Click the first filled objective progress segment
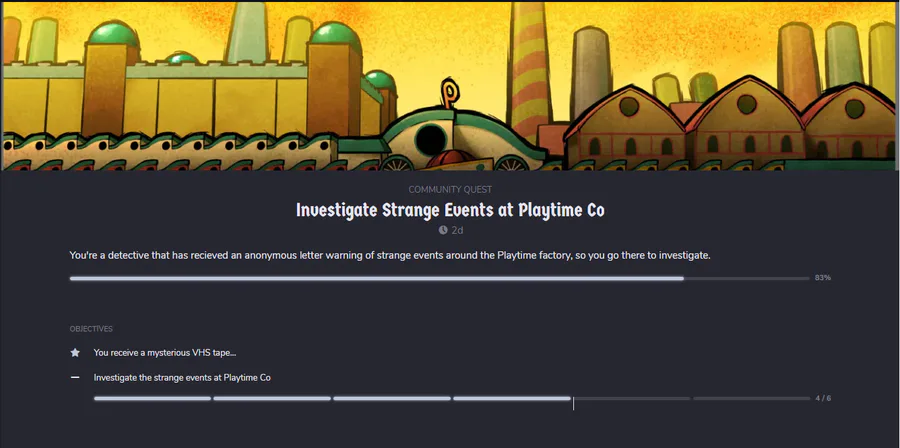Screen dimensions: 900x448 click(152, 398)
